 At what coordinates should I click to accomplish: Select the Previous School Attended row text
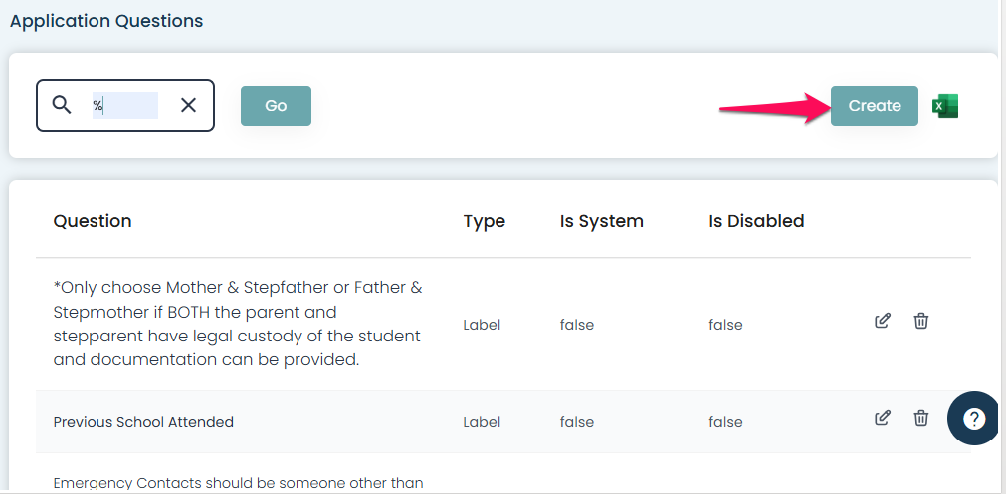coord(143,422)
